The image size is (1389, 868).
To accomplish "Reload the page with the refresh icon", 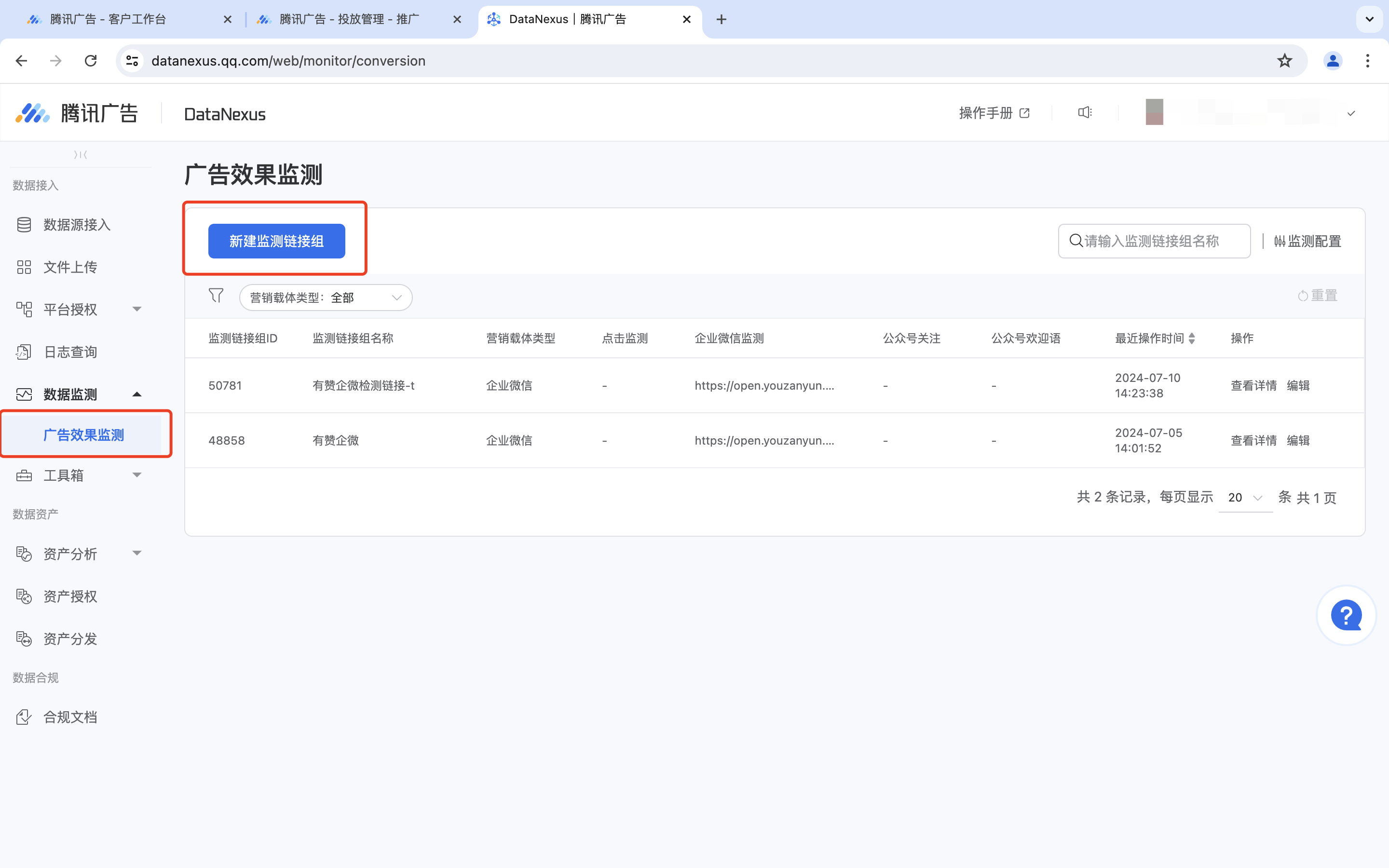I will tap(91, 61).
